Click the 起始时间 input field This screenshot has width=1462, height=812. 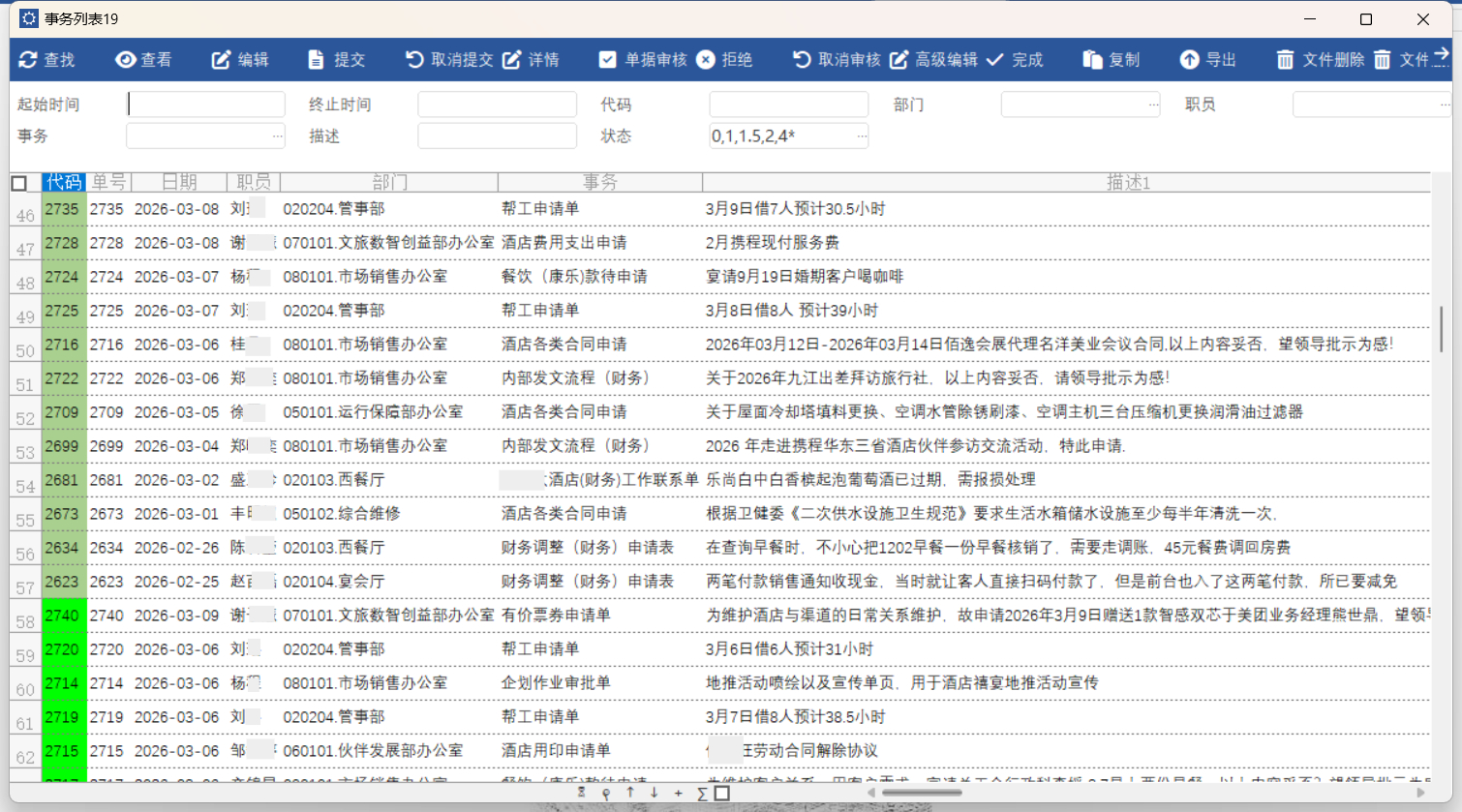click(206, 105)
